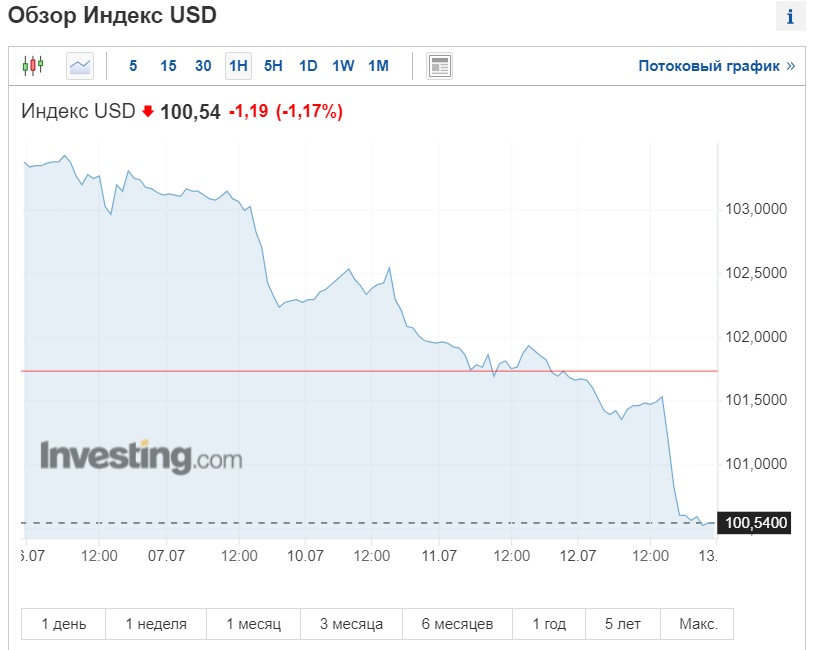The width and height of the screenshot is (813, 650).
Task: Click the red down arrow beside Индекс USD
Action: 148,112
